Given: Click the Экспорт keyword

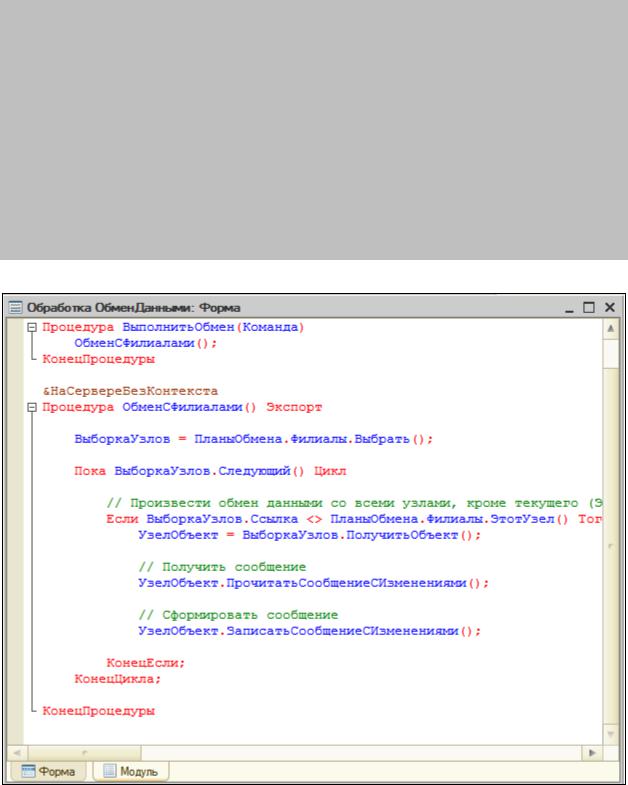Looking at the screenshot, I should point(294,407).
